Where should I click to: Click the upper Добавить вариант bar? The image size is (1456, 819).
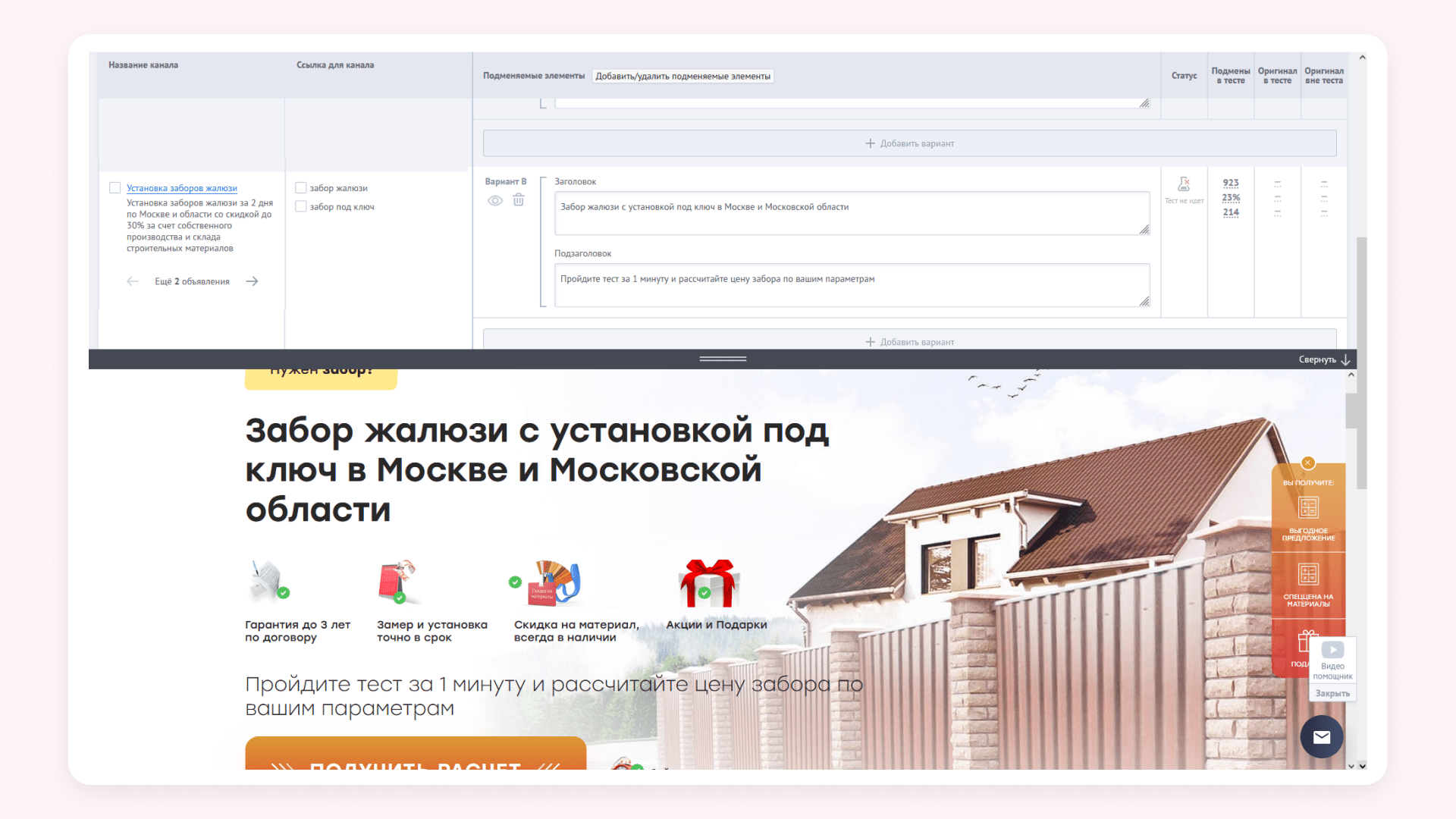coord(909,143)
